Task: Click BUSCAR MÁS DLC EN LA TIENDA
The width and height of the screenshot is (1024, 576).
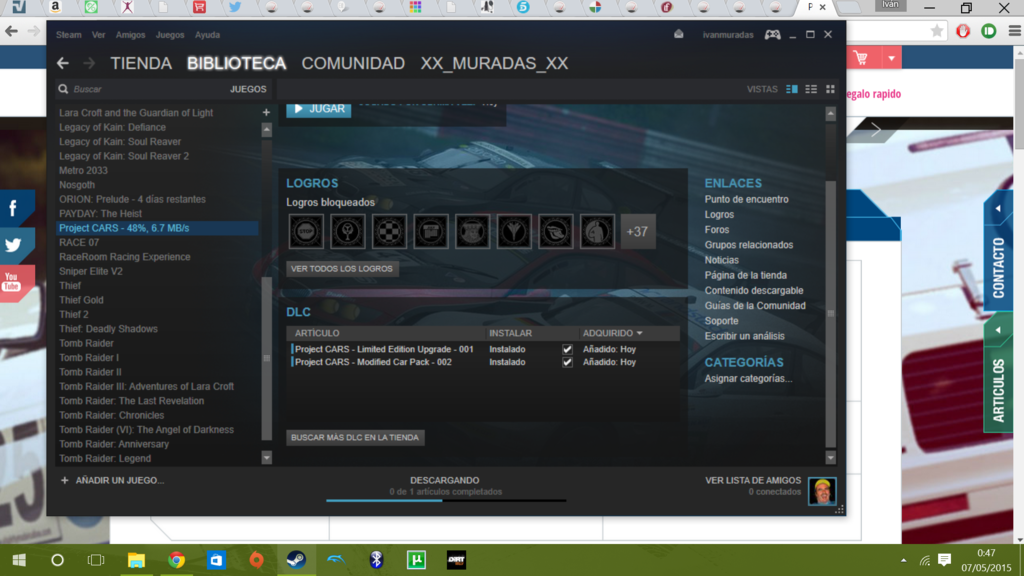Action: coord(355,438)
